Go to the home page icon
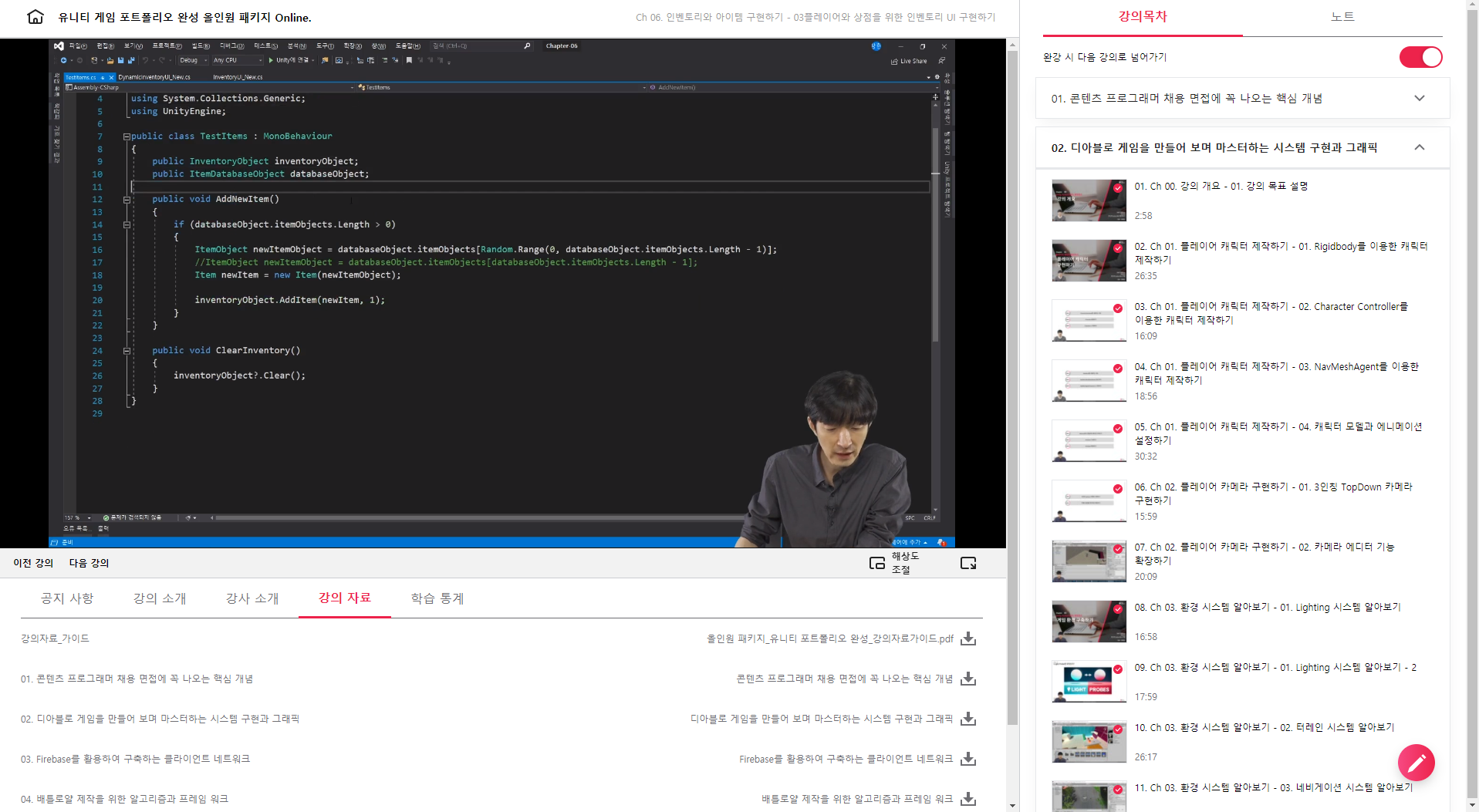This screenshot has width=1479, height=812. (35, 17)
